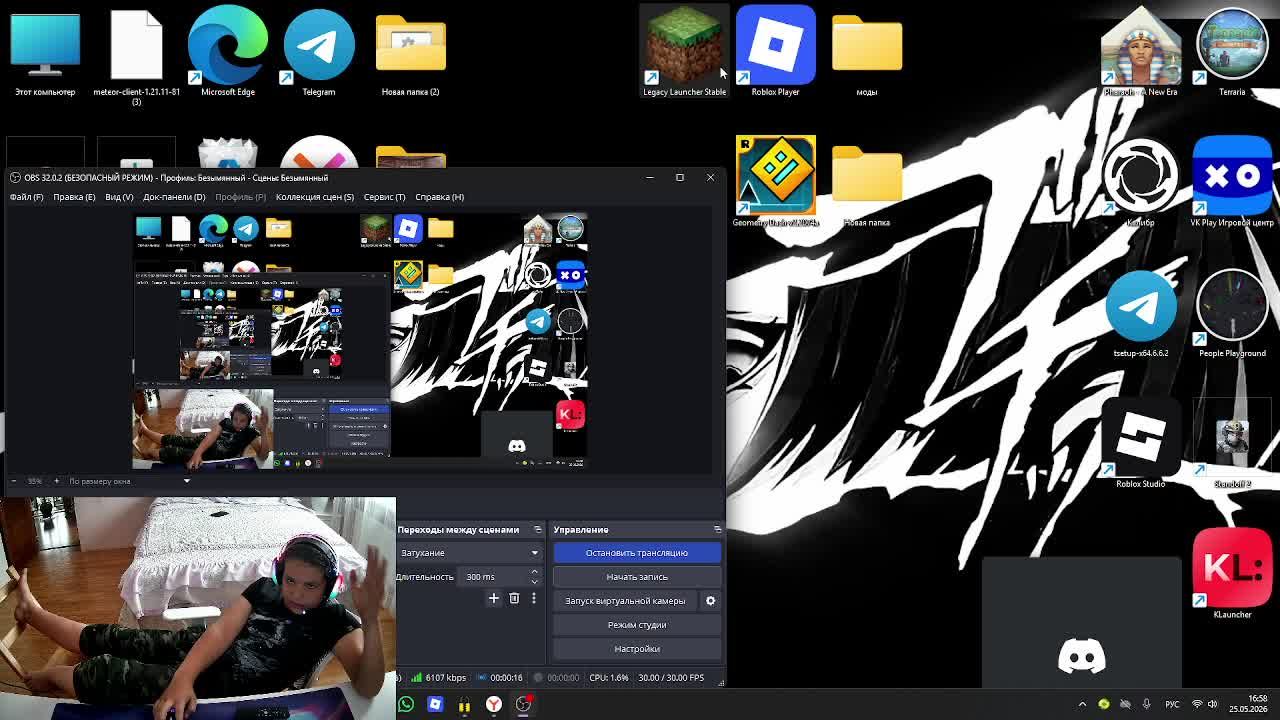Screen dimensions: 1280x720
Task: Open the Сервис (T) menu
Action: [384, 197]
